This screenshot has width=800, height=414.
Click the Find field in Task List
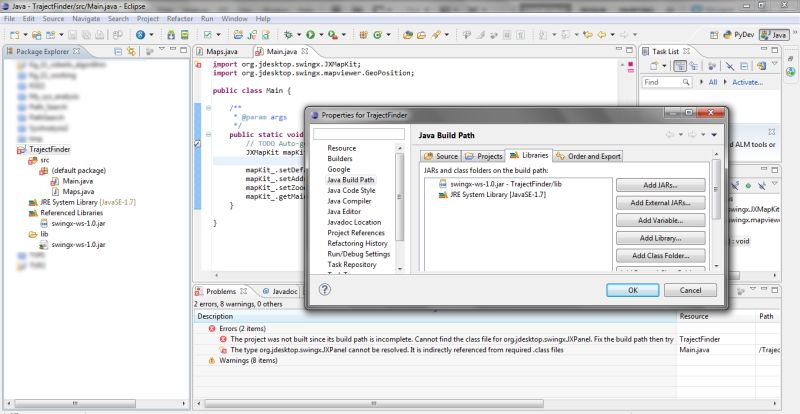[666, 82]
